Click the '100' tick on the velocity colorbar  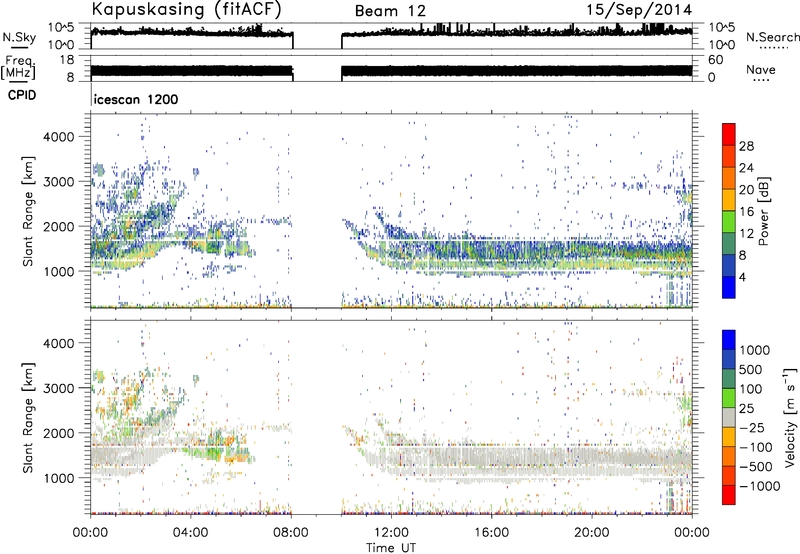point(751,389)
